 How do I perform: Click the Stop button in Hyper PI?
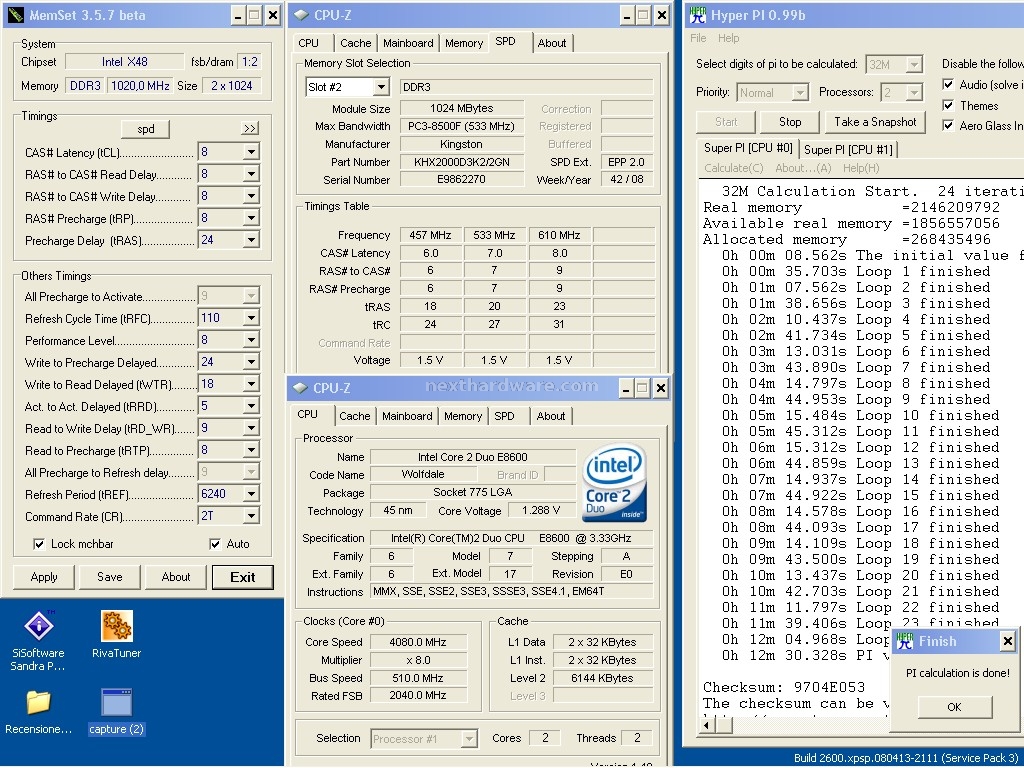(790, 121)
